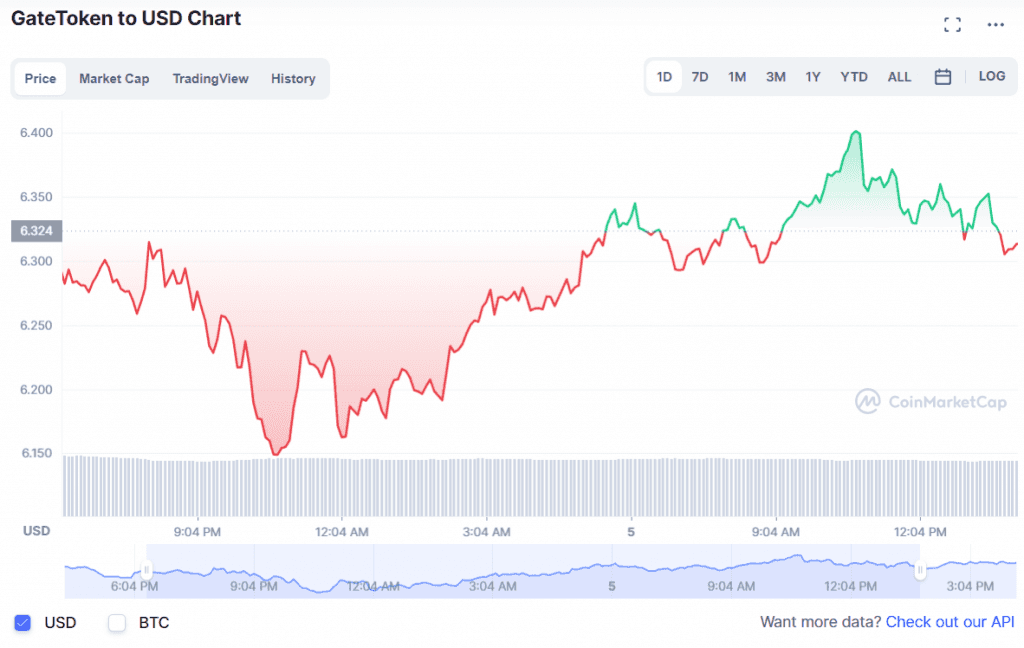Click the 12:04 PM main x-axis label

pyautogui.click(x=920, y=532)
